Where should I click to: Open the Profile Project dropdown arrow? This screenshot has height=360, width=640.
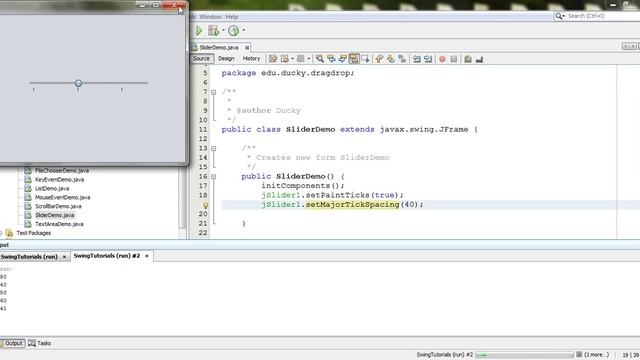pos(244,30)
